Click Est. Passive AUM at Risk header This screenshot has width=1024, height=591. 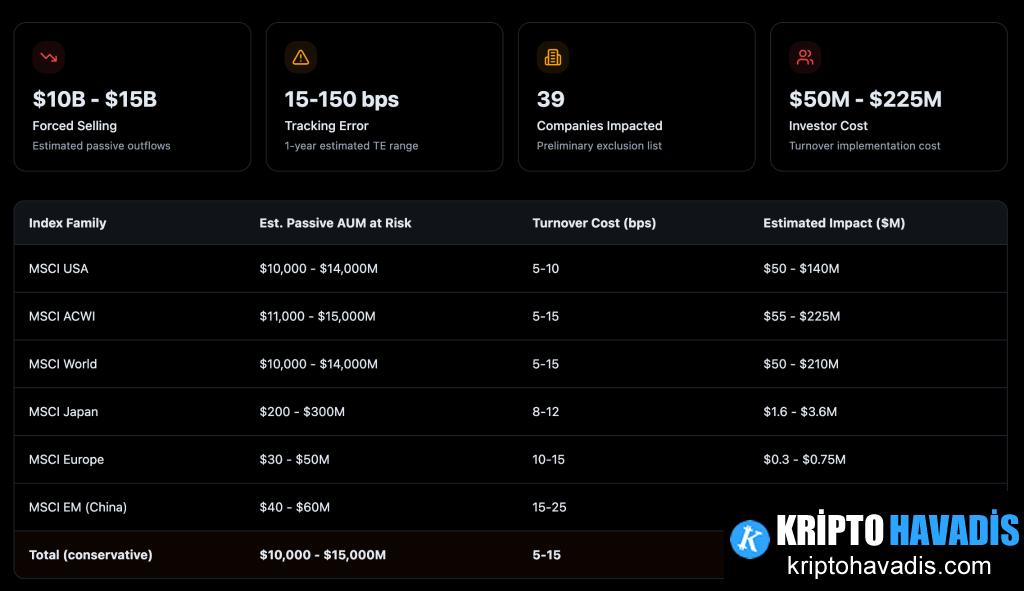[x=335, y=223]
